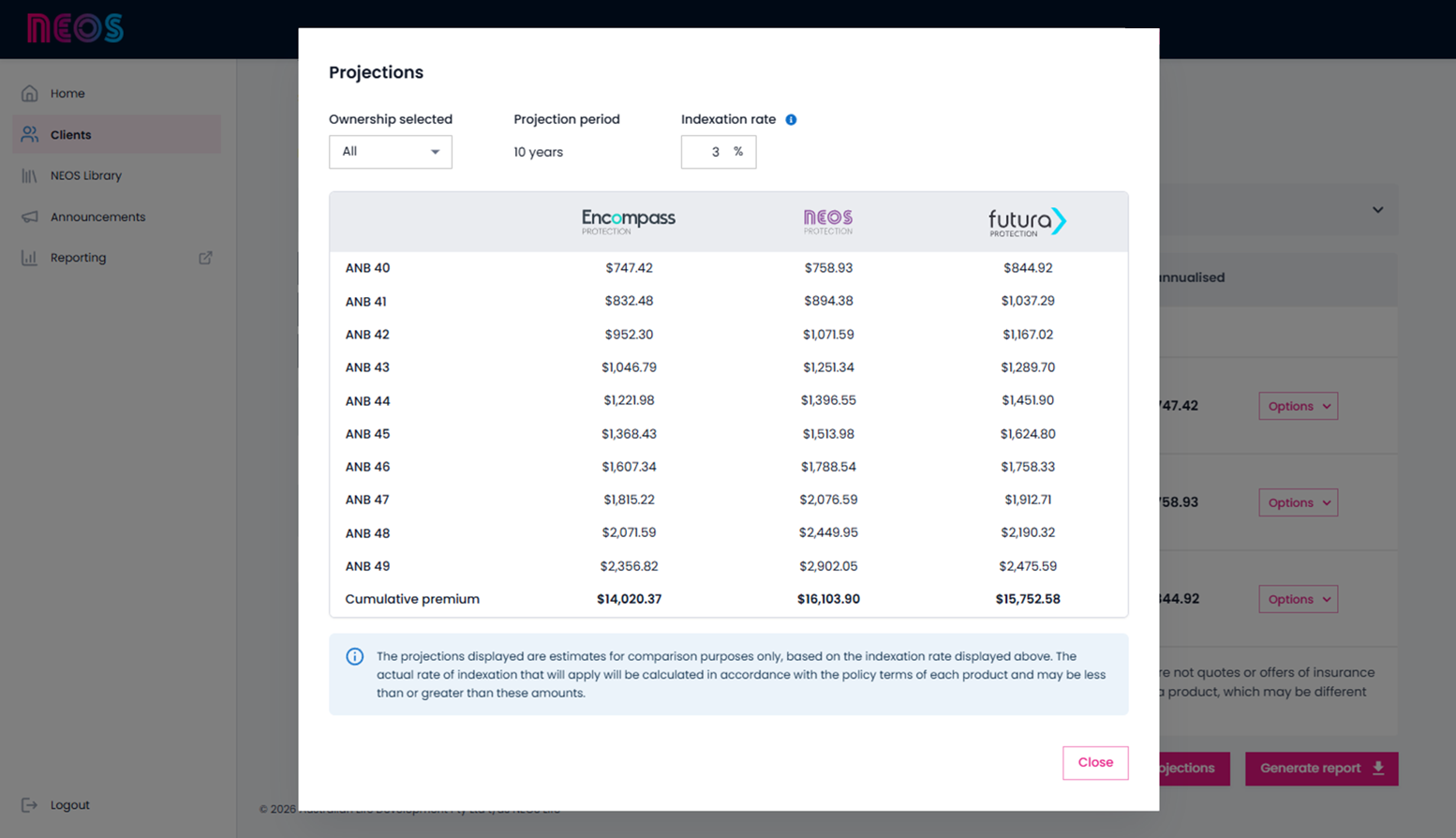Expand the collapsed section chevron at top right
The width and height of the screenshot is (1456, 838).
[x=1377, y=210]
